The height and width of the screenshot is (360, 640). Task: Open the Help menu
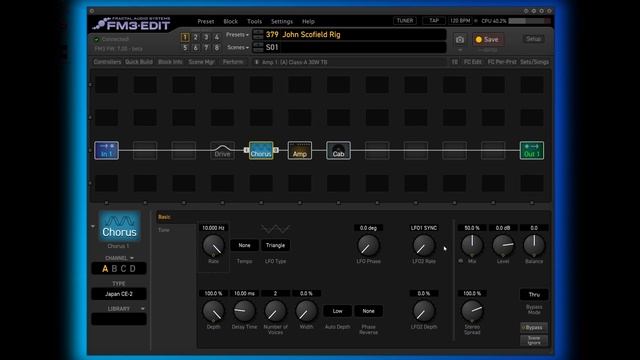[308, 21]
